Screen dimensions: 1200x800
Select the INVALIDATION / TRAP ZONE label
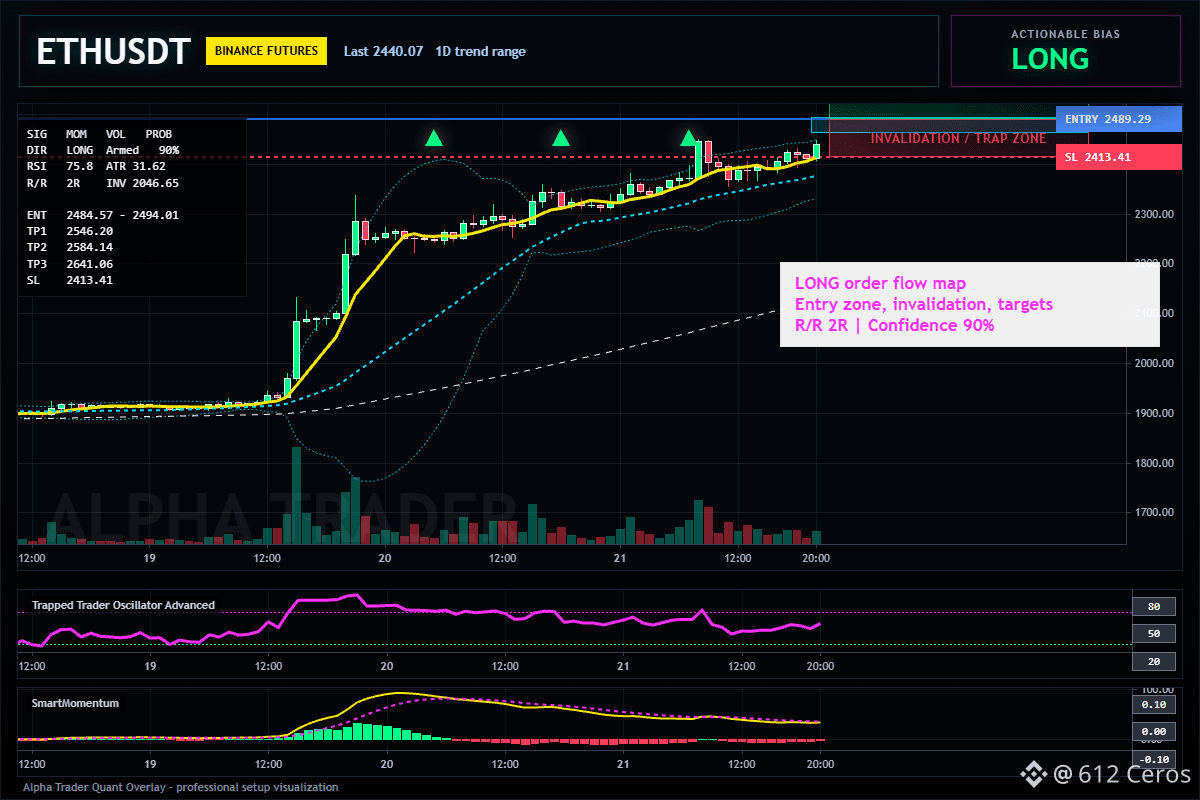tap(958, 138)
